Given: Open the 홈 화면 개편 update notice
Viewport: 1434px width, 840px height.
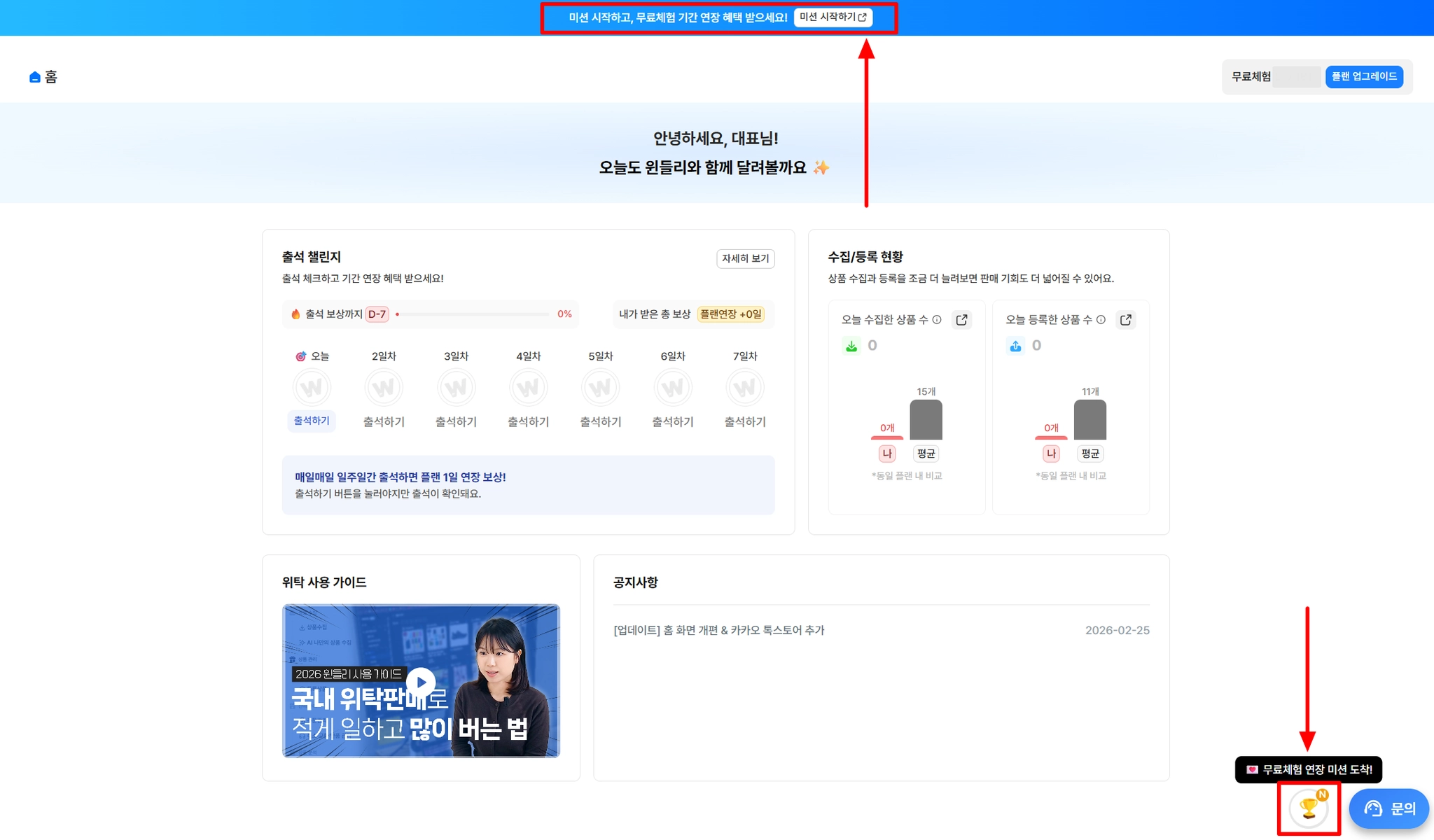Looking at the screenshot, I should click(719, 630).
